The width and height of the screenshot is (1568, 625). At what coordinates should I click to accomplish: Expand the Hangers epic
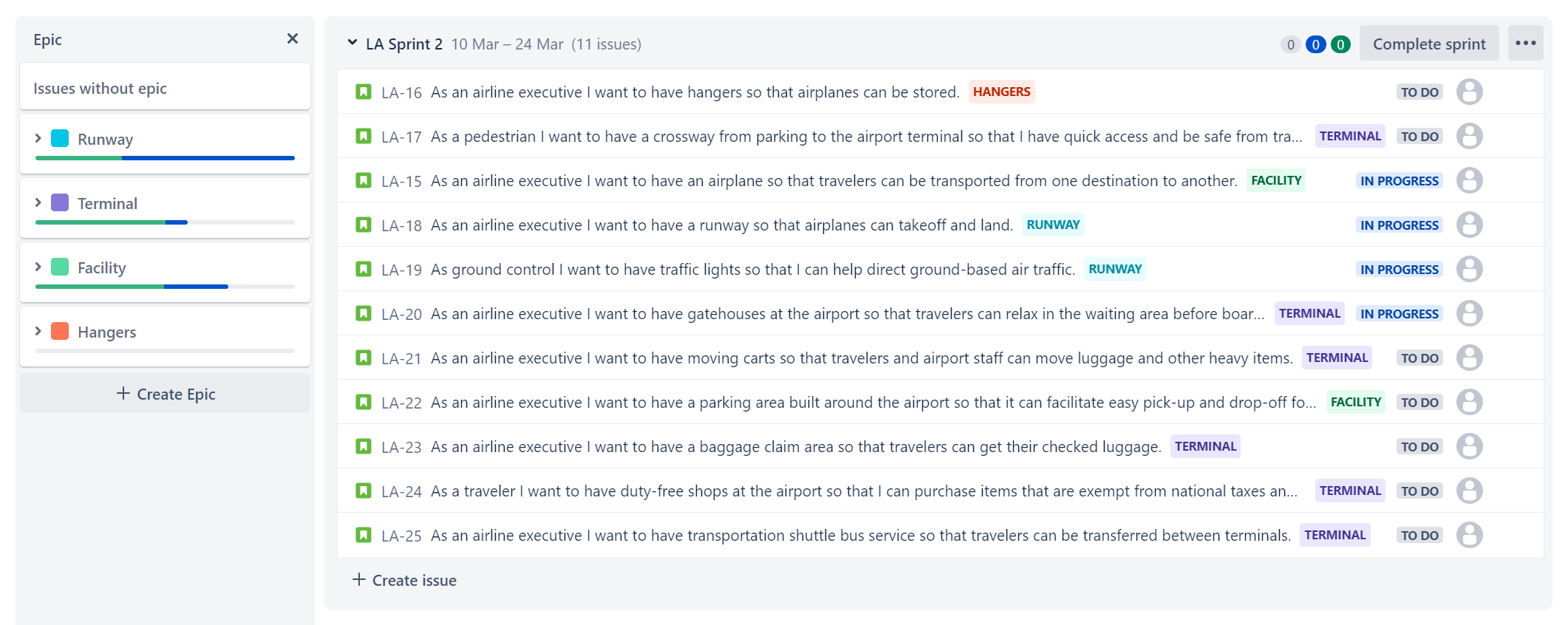click(38, 331)
